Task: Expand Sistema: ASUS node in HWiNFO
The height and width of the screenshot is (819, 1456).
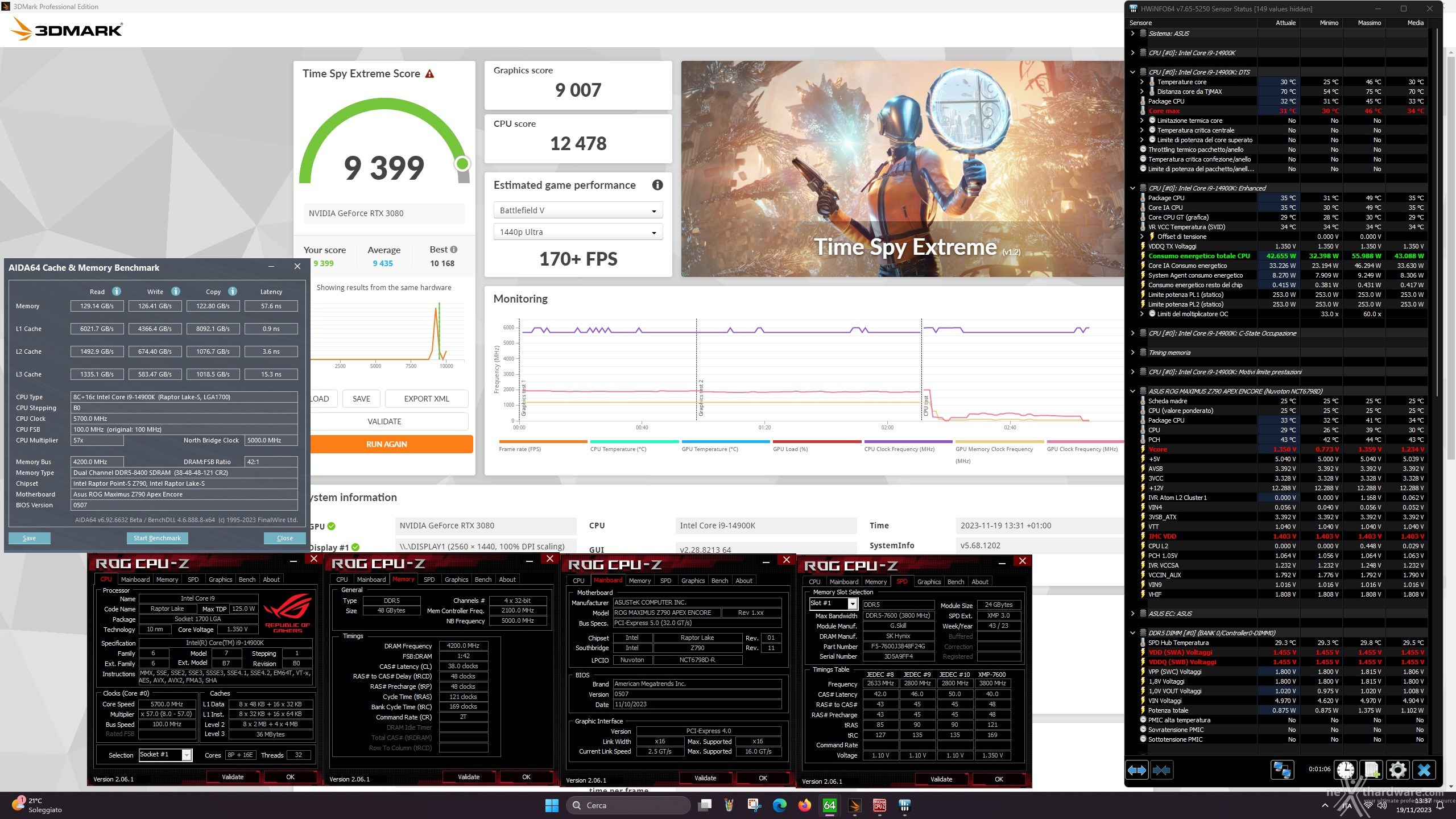Action: (1132, 34)
